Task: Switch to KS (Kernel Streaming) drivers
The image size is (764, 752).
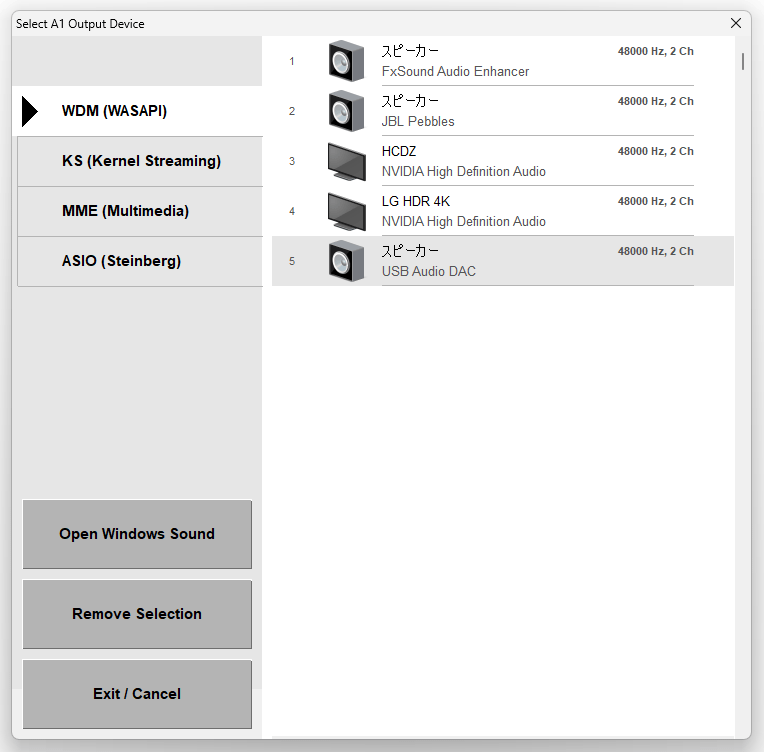Action: pos(140,161)
